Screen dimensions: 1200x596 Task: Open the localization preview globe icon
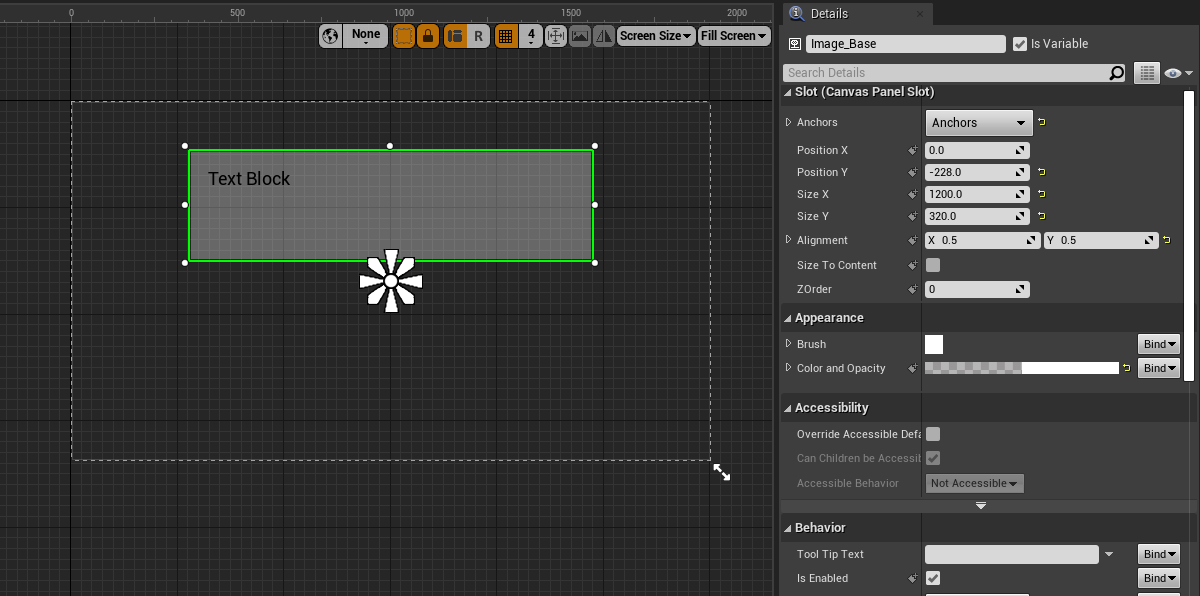[331, 36]
